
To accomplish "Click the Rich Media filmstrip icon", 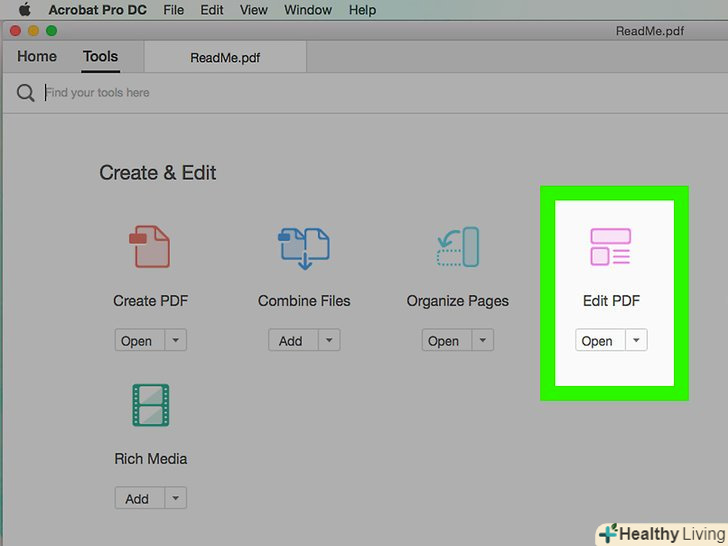I will (150, 405).
